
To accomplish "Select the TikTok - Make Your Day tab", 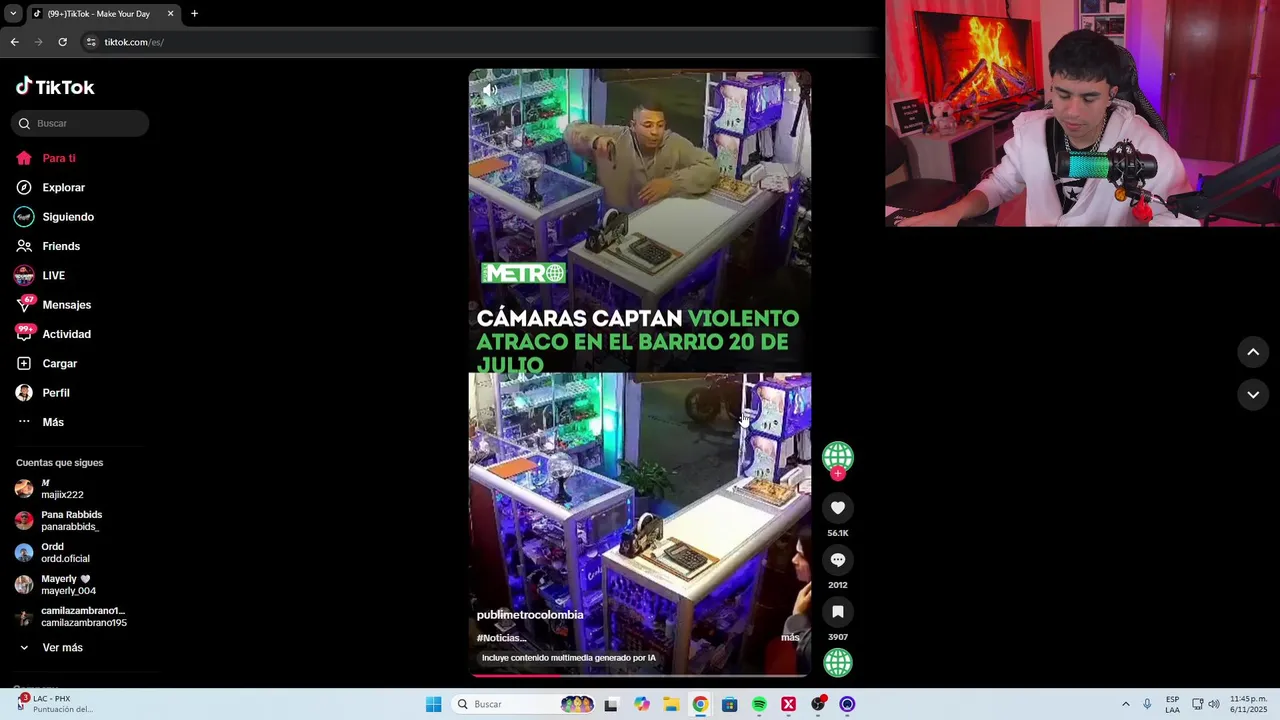I will 103,14.
